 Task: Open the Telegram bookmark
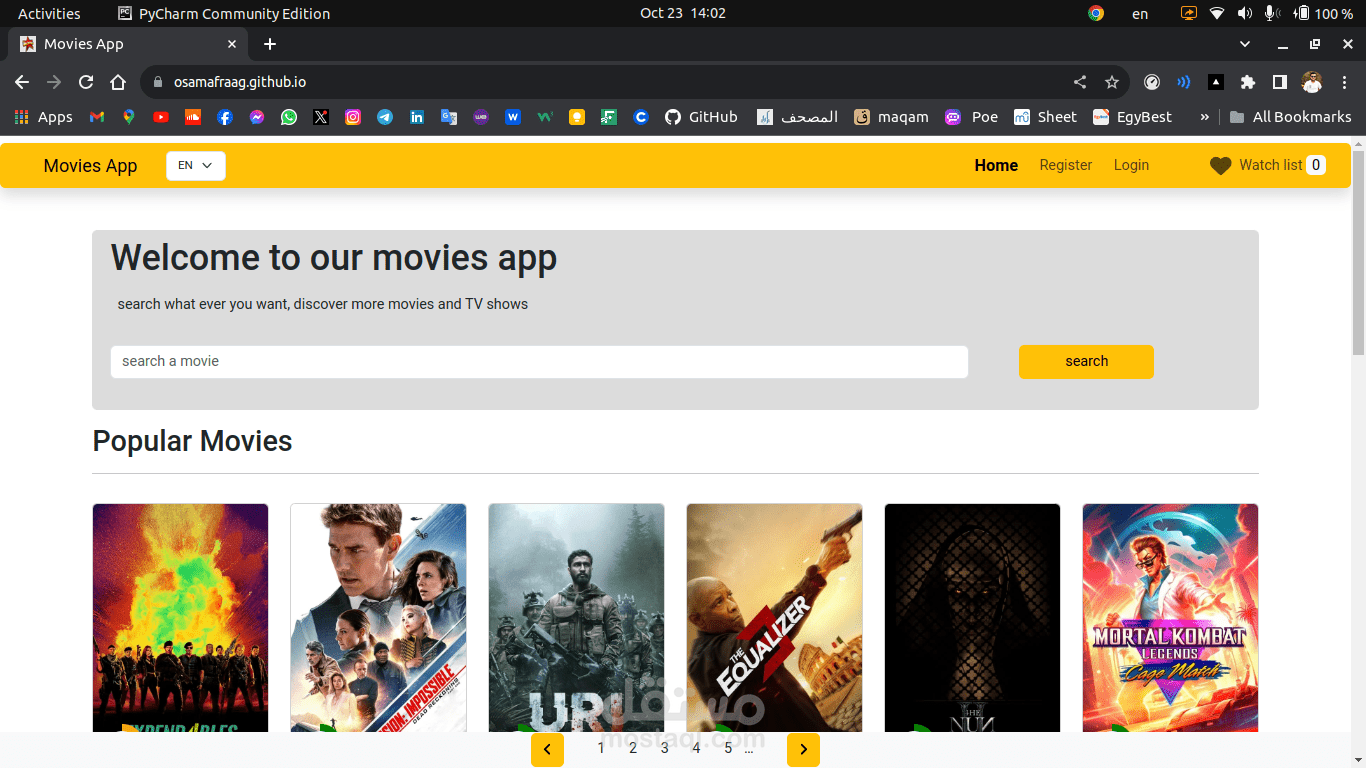pyautogui.click(x=385, y=117)
